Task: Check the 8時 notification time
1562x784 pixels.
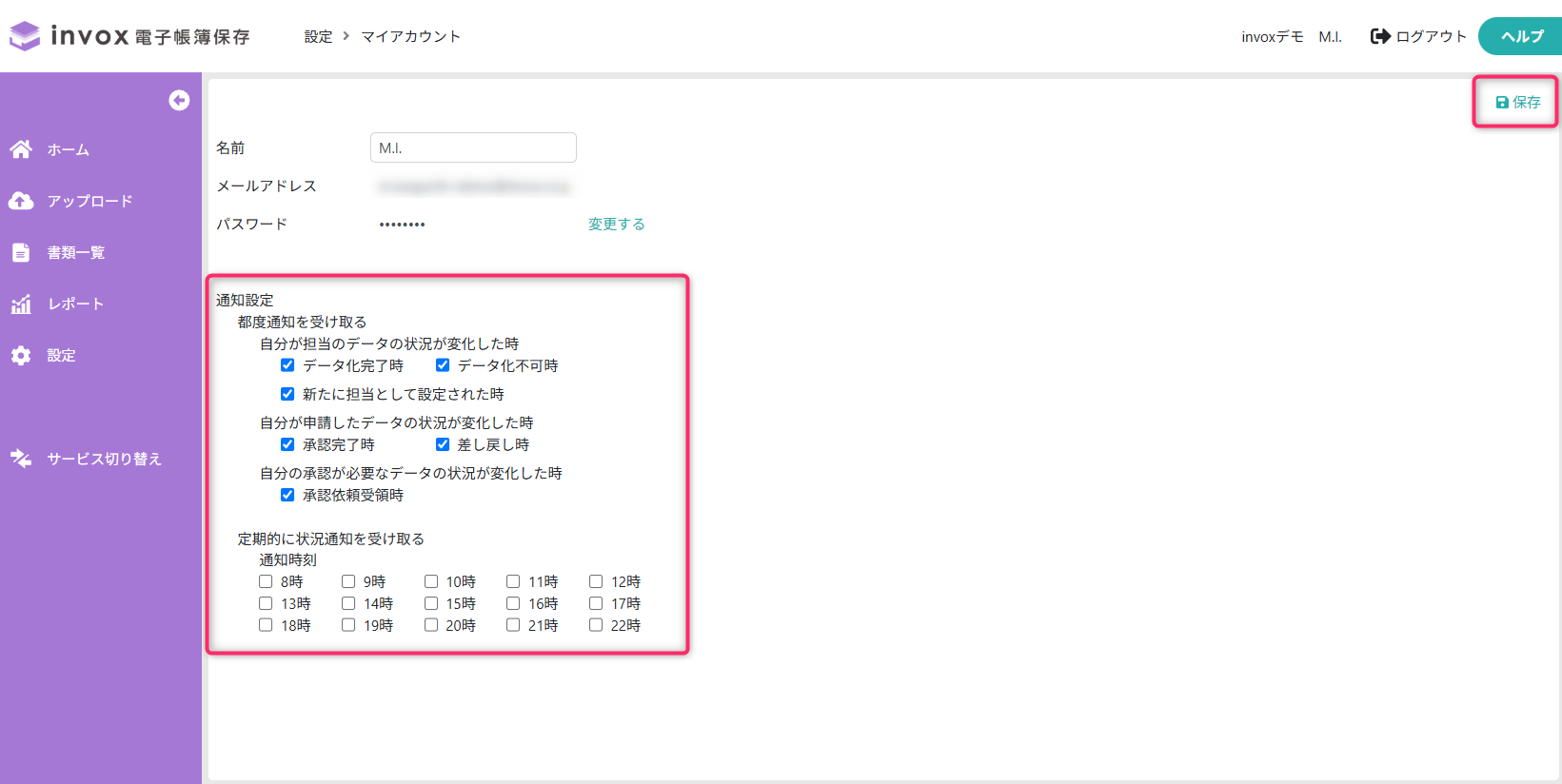Action: tap(266, 581)
